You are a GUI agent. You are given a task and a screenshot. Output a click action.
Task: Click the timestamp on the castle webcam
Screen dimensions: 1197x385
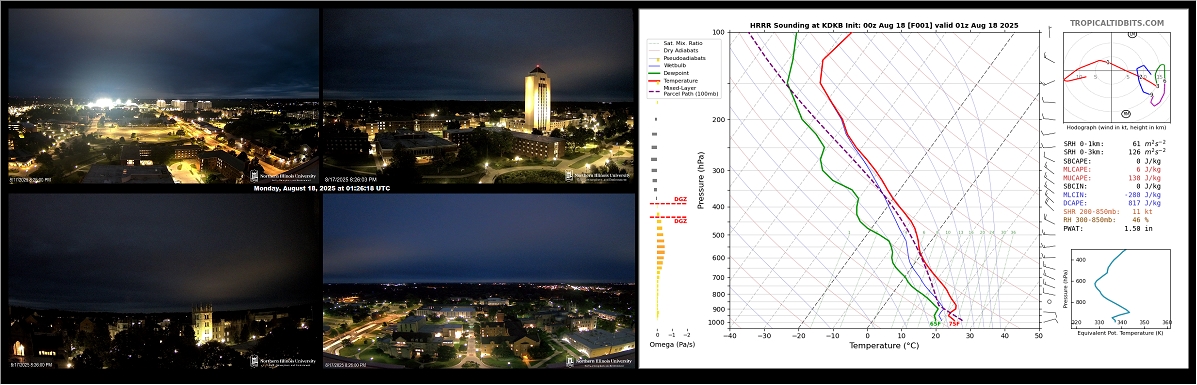coord(31,365)
